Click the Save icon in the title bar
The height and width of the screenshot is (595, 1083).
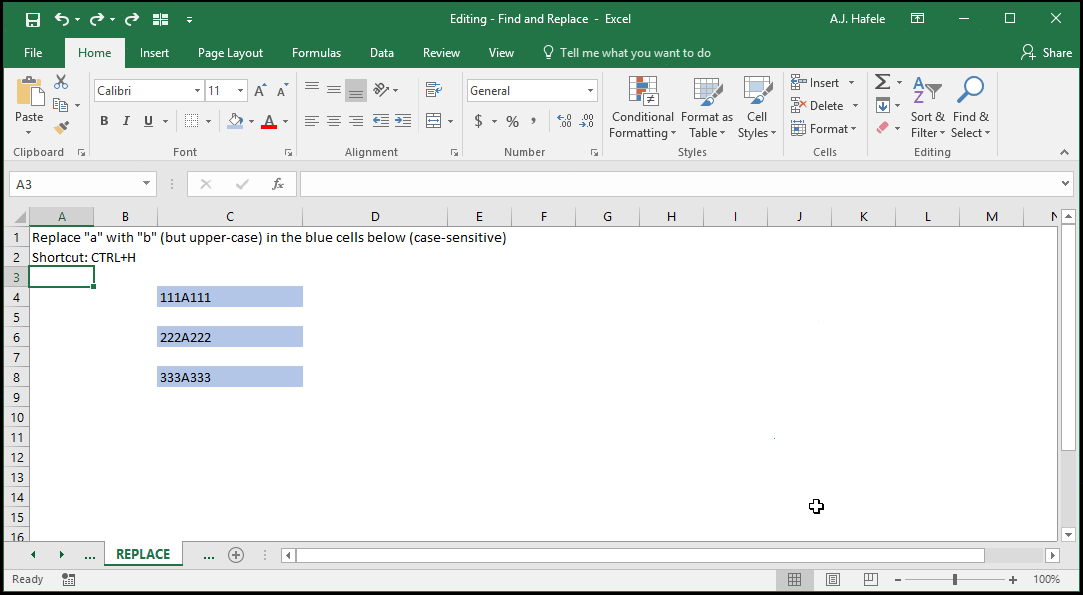click(x=32, y=19)
